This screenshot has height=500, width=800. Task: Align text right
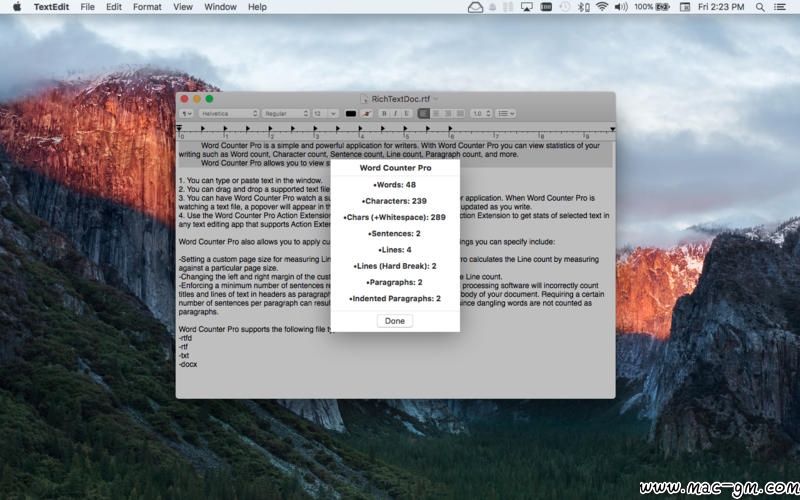[447, 113]
